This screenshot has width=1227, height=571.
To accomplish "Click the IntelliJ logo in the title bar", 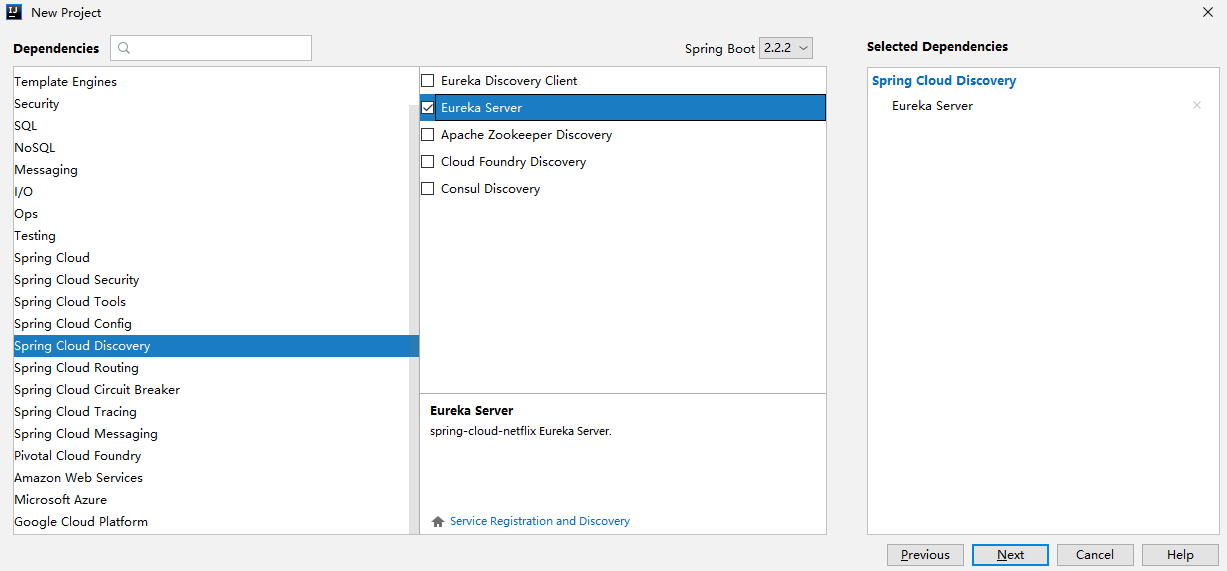I will (x=14, y=12).
